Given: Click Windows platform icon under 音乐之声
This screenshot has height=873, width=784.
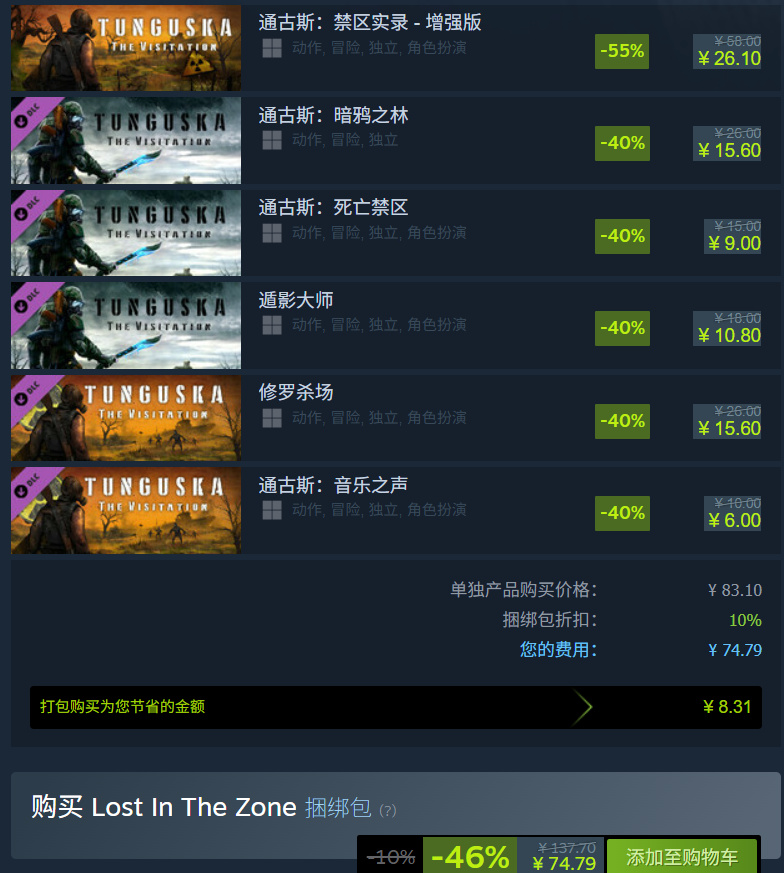Looking at the screenshot, I should pyautogui.click(x=272, y=510).
